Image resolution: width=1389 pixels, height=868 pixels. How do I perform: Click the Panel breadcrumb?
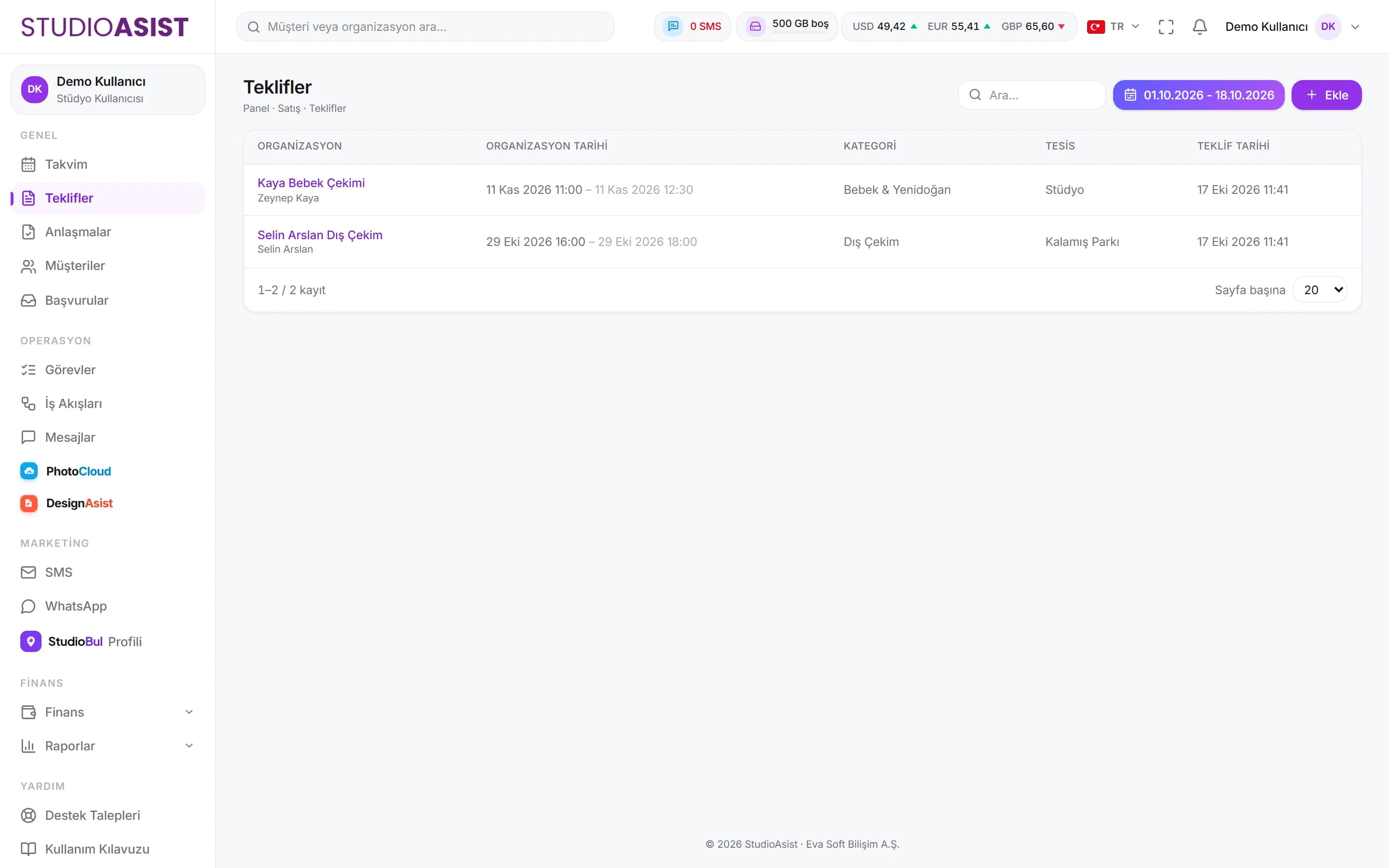pyautogui.click(x=256, y=108)
